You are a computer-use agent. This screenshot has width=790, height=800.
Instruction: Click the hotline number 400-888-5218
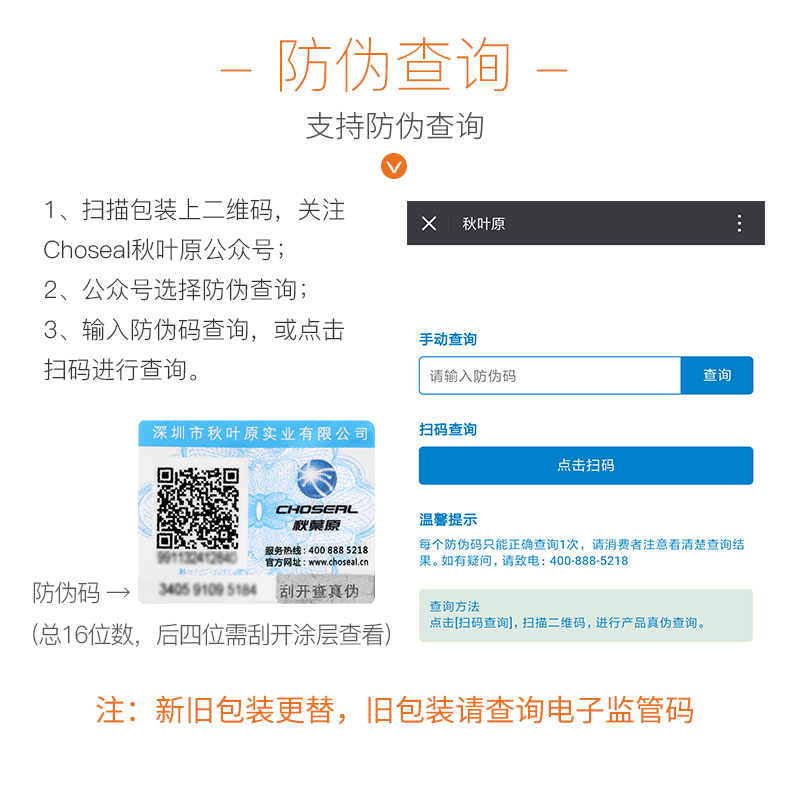tap(589, 561)
